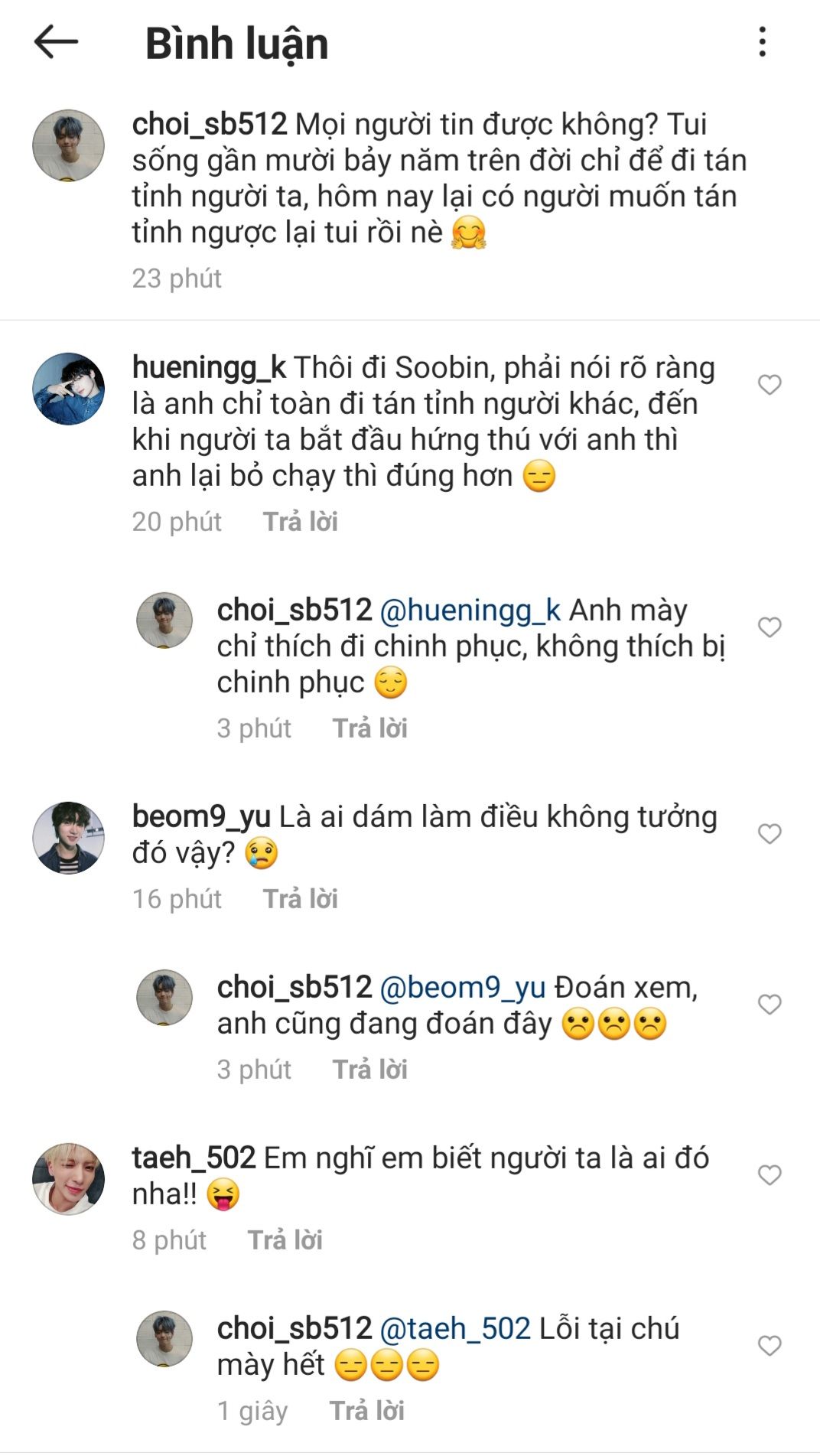Image resolution: width=820 pixels, height=1456 pixels.
Task: Open hueningg_k's profile picture
Action: point(69,389)
